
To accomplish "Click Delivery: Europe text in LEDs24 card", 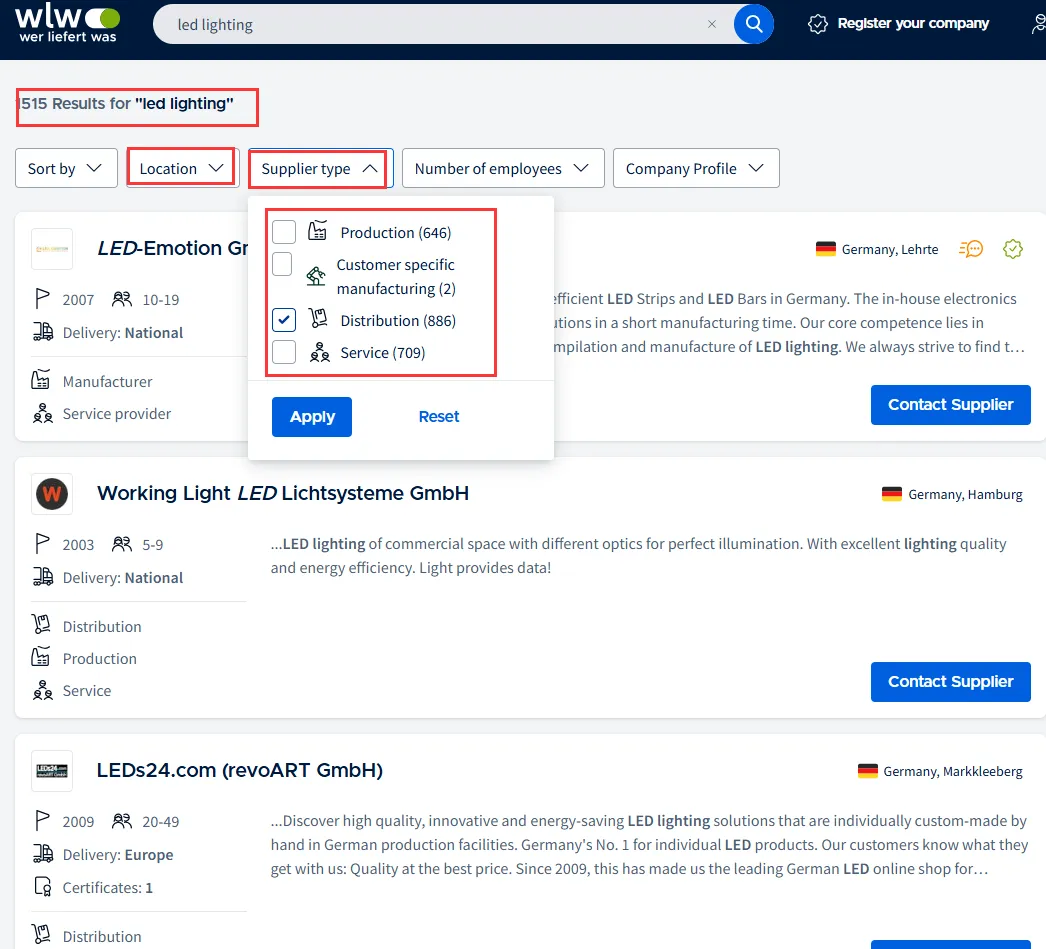I will coord(118,855).
